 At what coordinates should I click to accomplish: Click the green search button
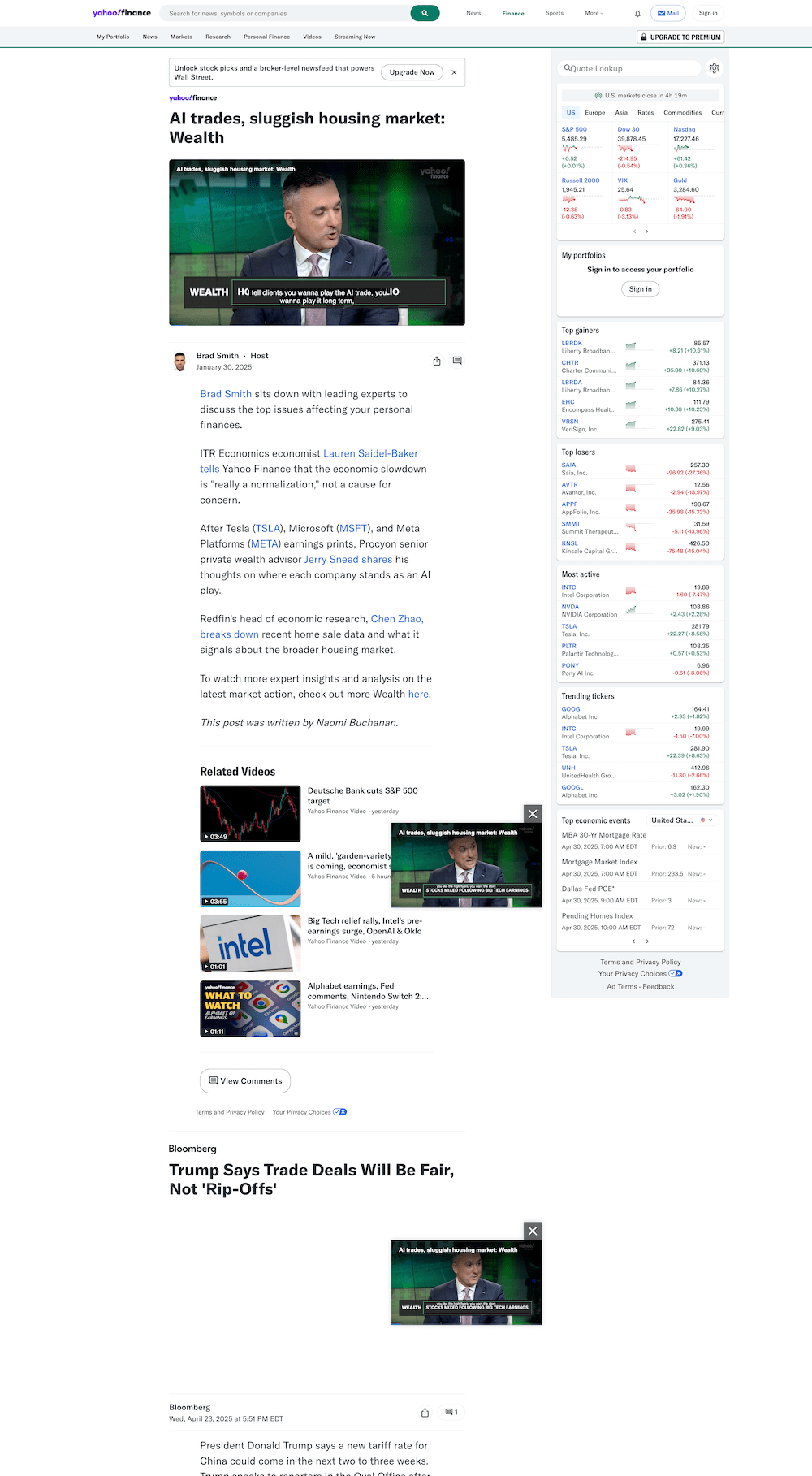425,13
